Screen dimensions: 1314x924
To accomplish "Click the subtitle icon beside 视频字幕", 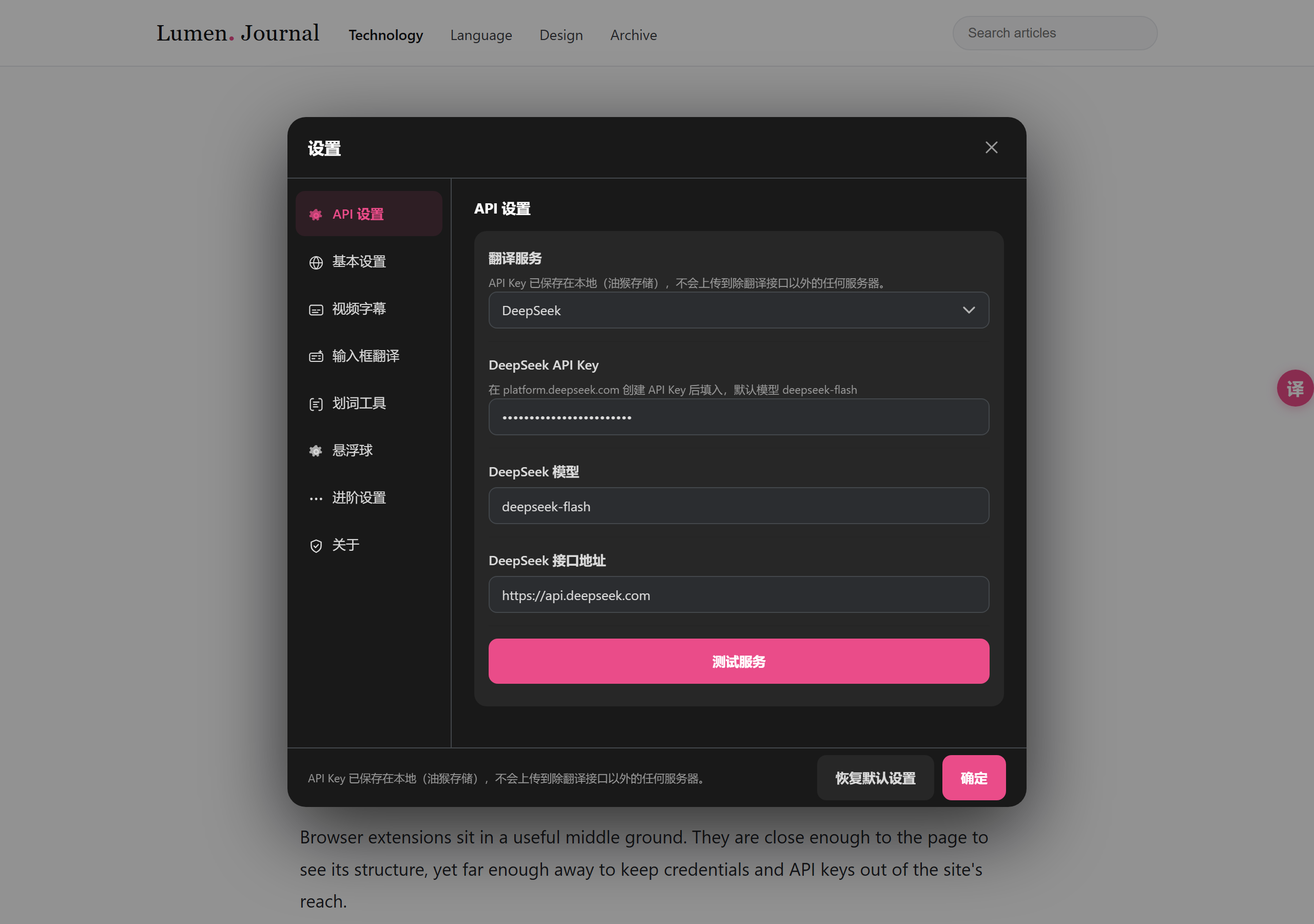I will 316,310.
